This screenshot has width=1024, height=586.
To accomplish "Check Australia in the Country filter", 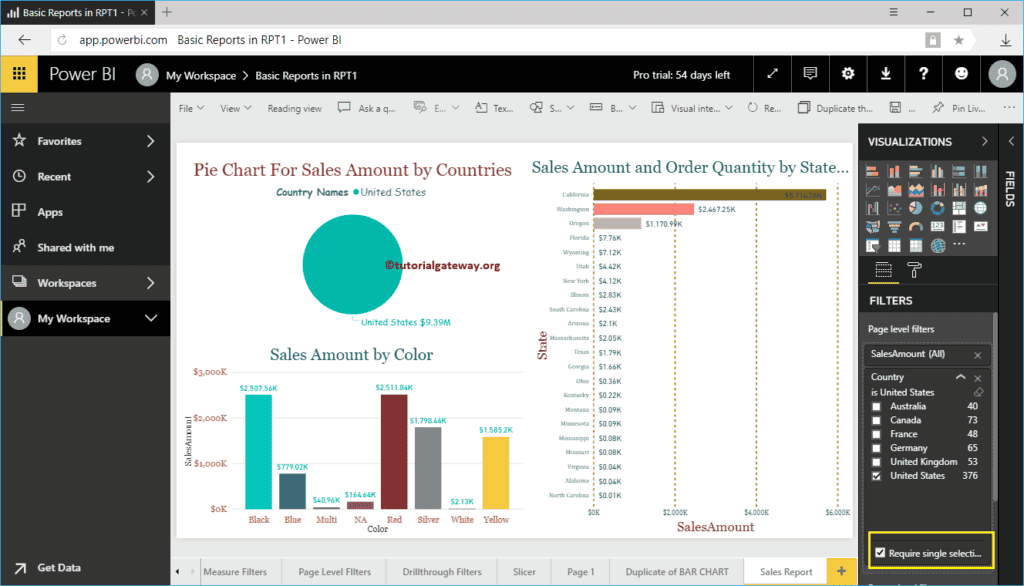I will tap(877, 406).
